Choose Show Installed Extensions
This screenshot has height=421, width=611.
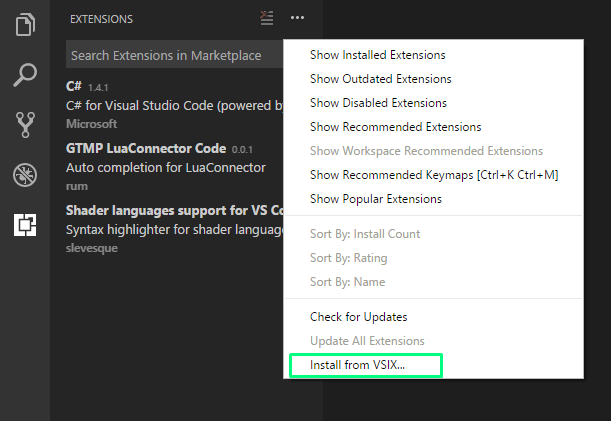(433, 55)
